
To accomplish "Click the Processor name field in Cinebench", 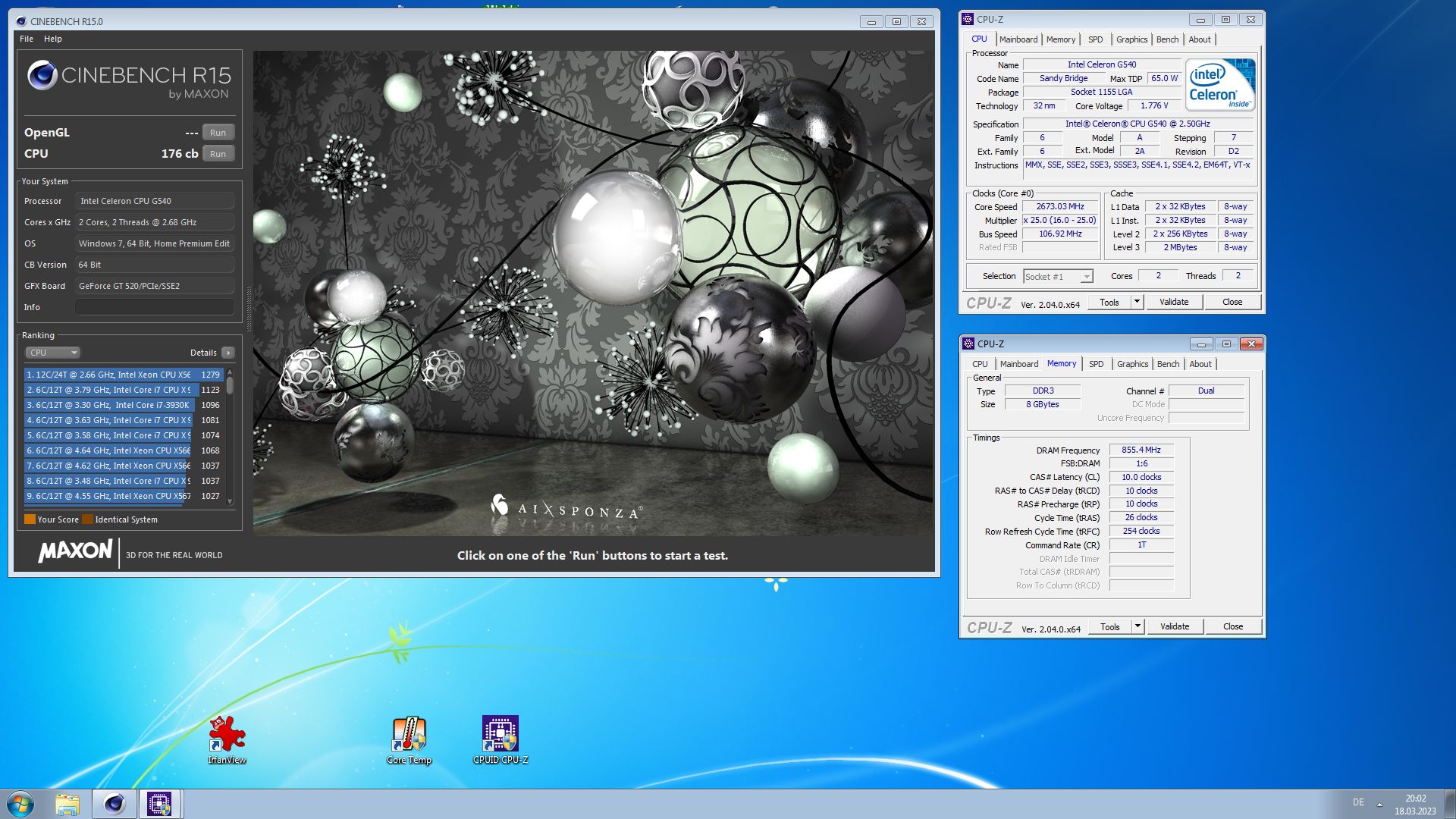I will 154,201.
